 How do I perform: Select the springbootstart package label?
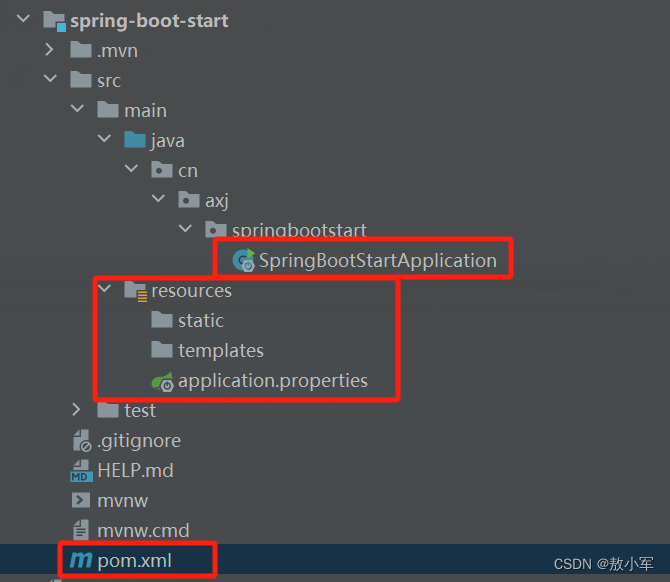point(299,230)
